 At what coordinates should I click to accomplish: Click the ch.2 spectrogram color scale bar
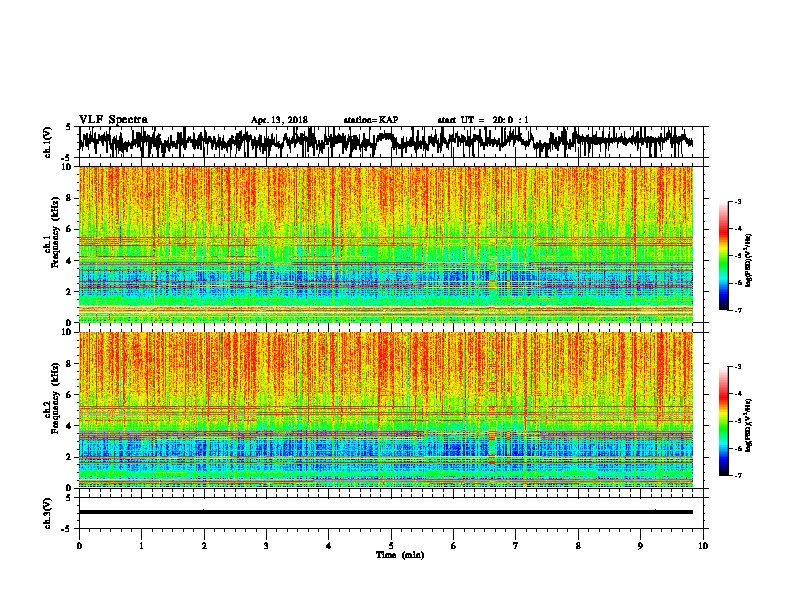(x=723, y=421)
